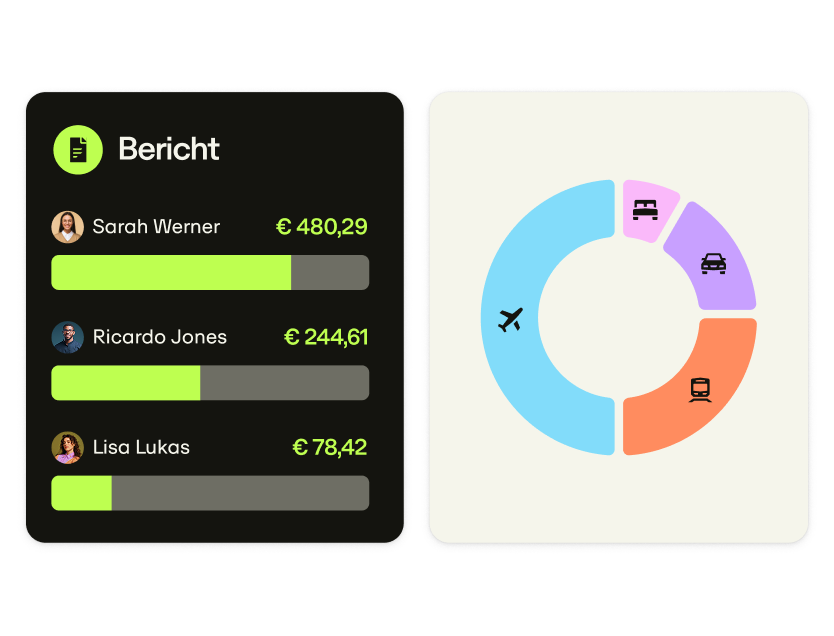The image size is (834, 636).
Task: Select the Sarah Werner name label
Action: pyautogui.click(x=156, y=227)
